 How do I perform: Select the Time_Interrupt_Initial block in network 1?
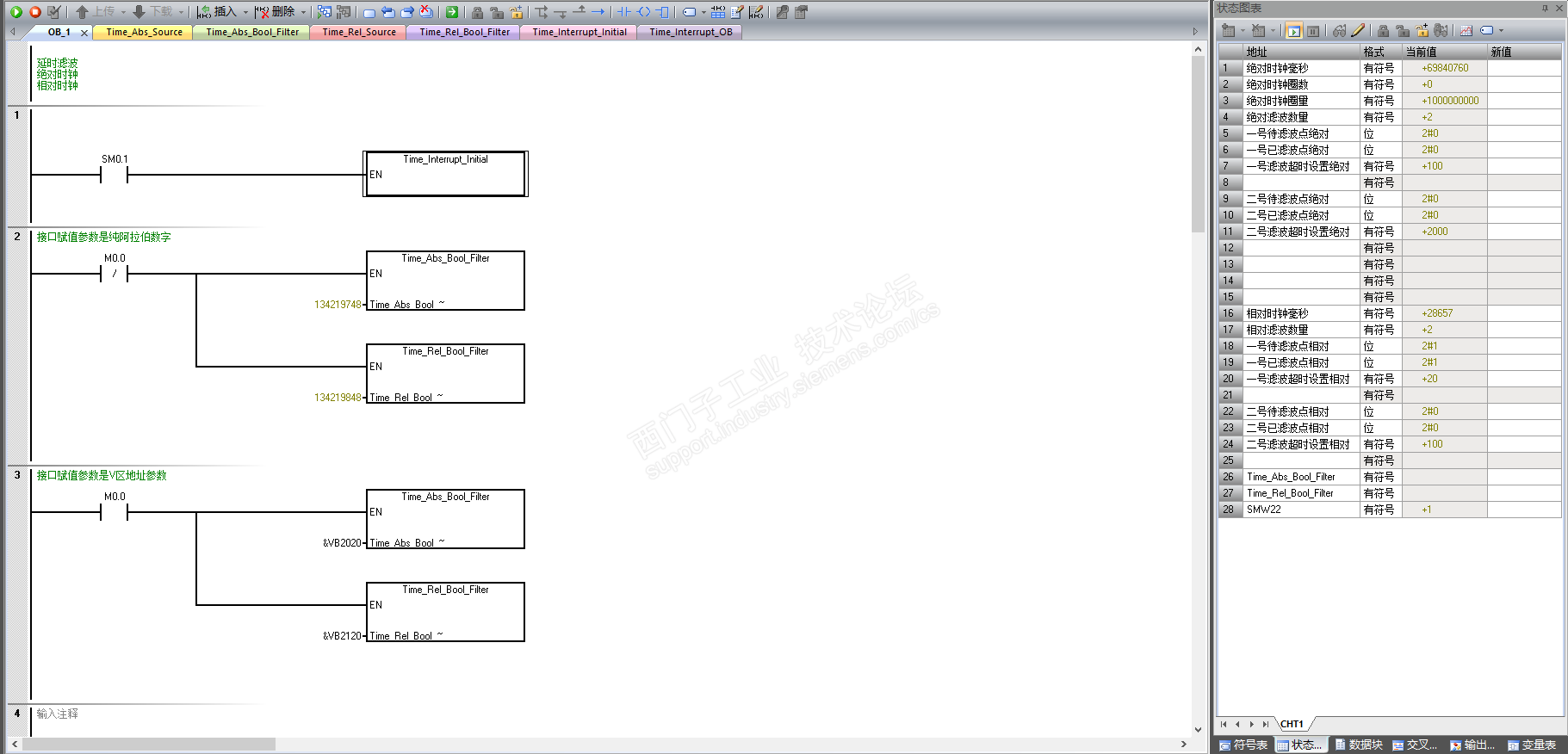(445, 174)
